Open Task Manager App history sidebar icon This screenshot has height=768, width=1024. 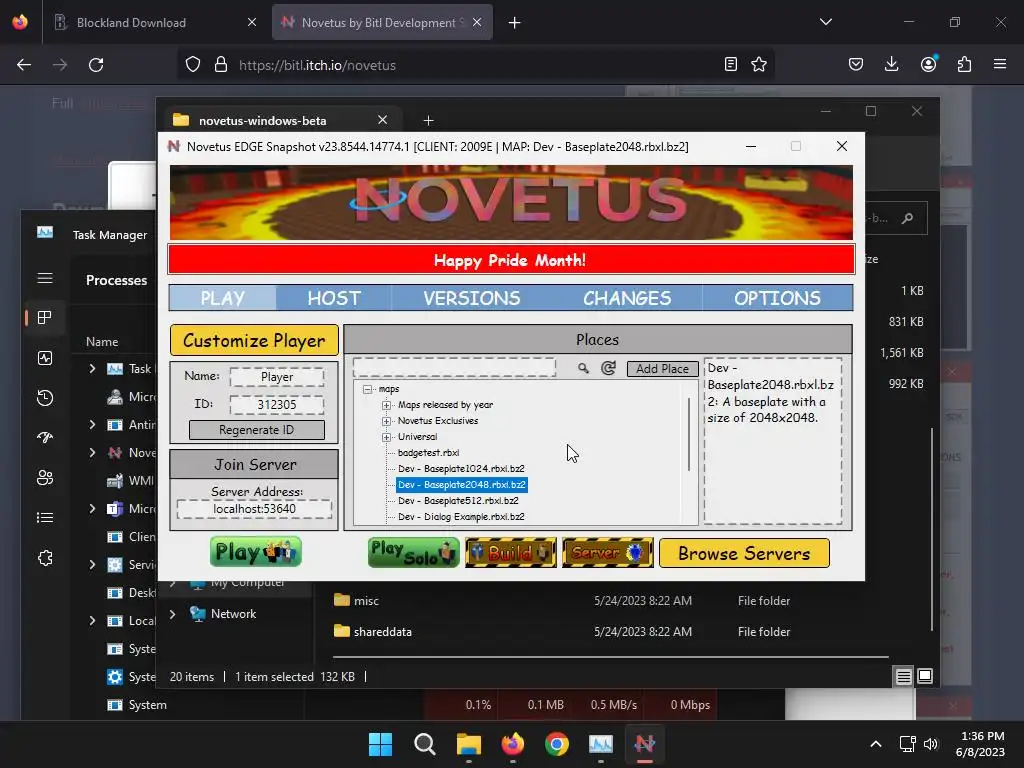[45, 398]
